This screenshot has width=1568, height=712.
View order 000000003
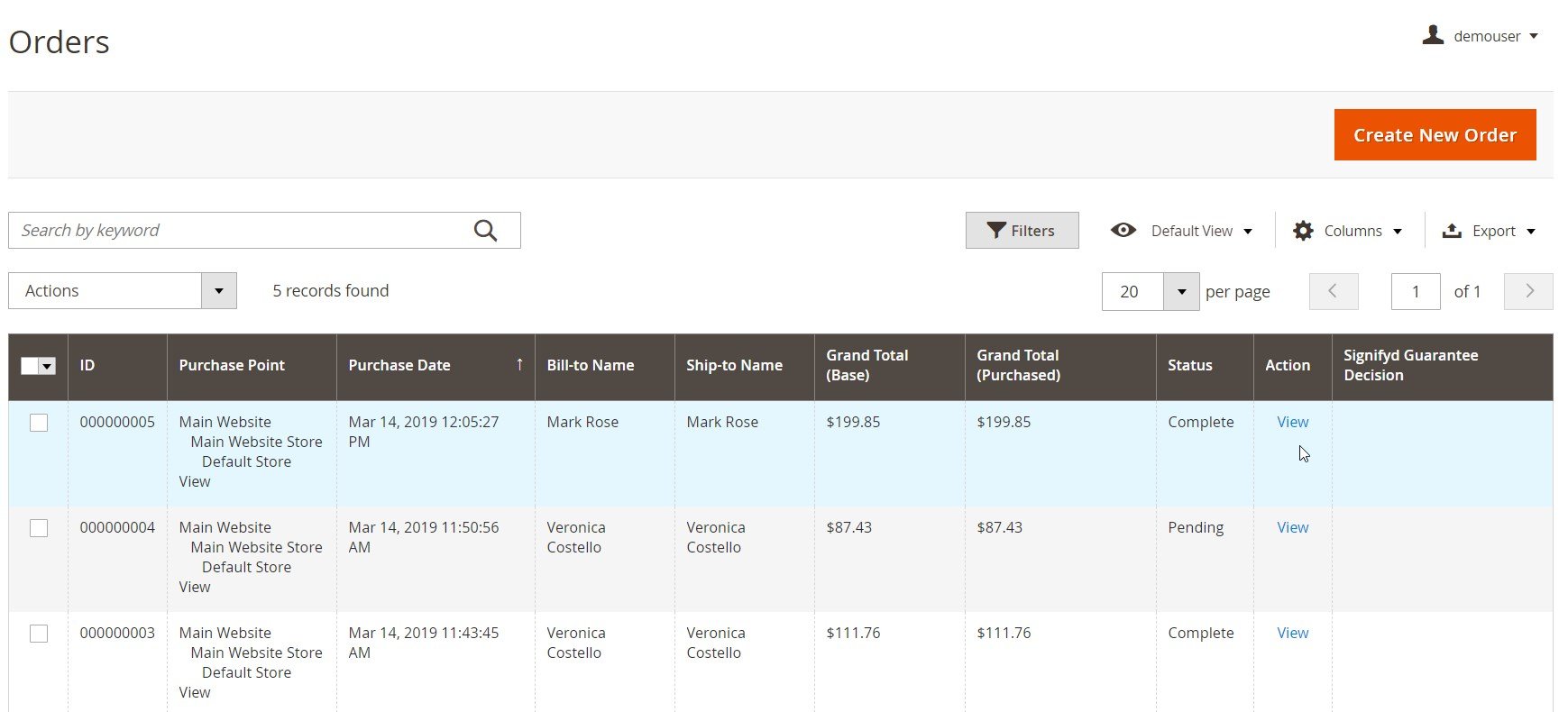click(x=1292, y=633)
